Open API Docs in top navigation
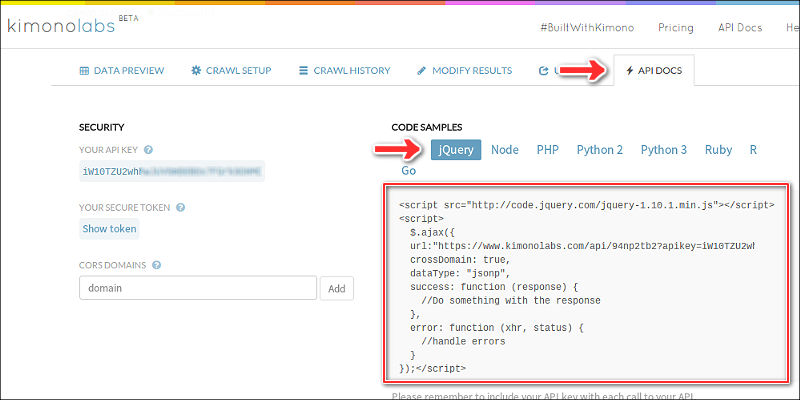The width and height of the screenshot is (800, 400). 740,28
